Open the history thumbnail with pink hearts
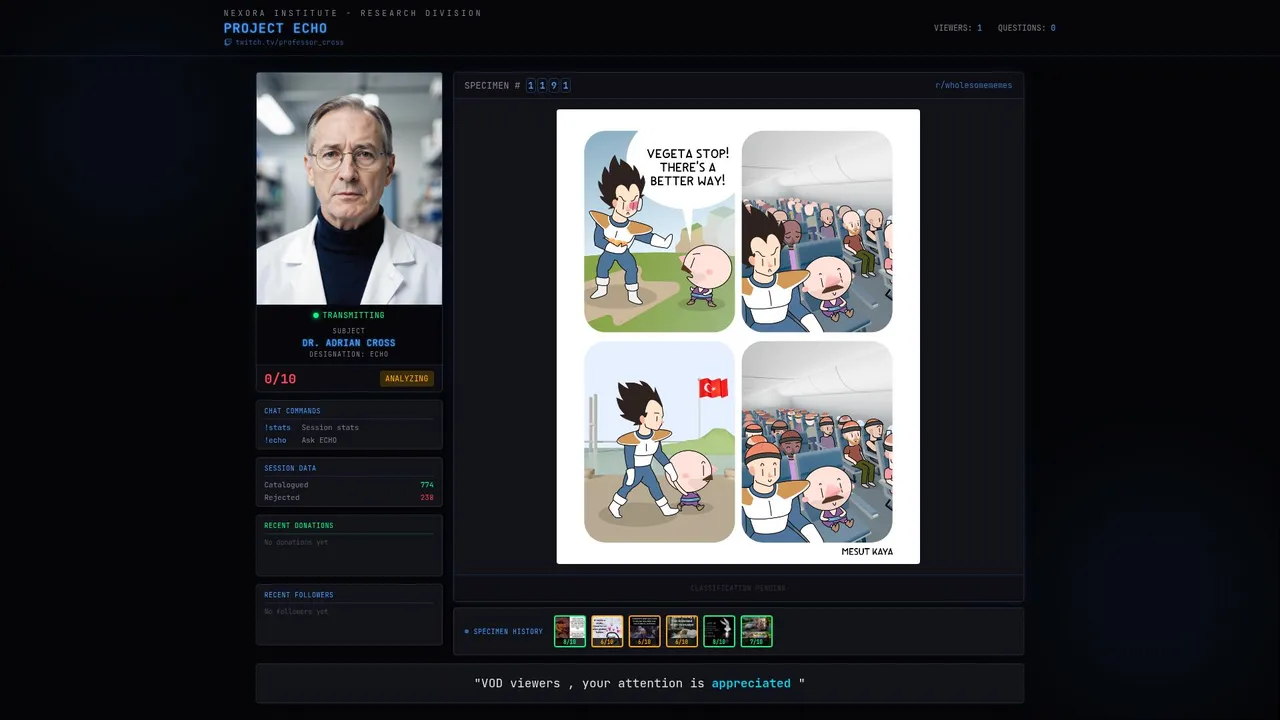The width and height of the screenshot is (1280, 720). click(x=607, y=631)
